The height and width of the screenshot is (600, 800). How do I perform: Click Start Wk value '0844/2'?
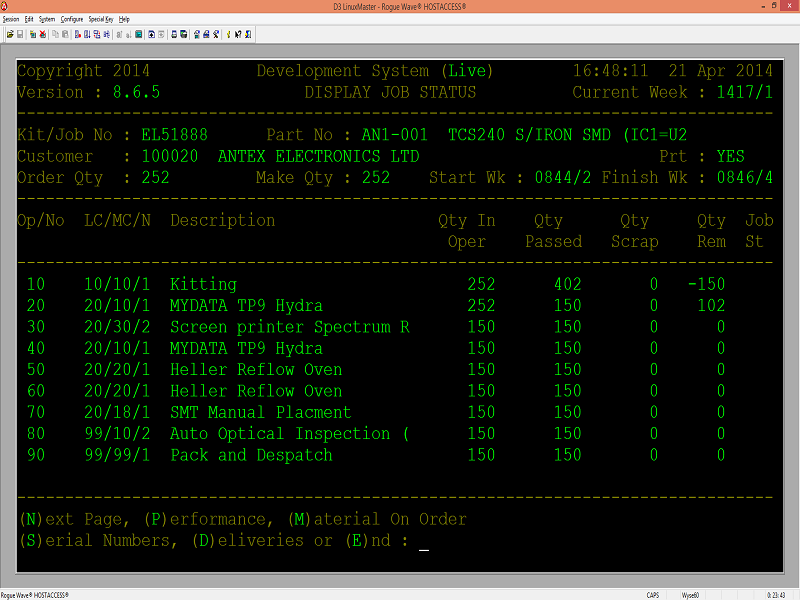pyautogui.click(x=563, y=178)
